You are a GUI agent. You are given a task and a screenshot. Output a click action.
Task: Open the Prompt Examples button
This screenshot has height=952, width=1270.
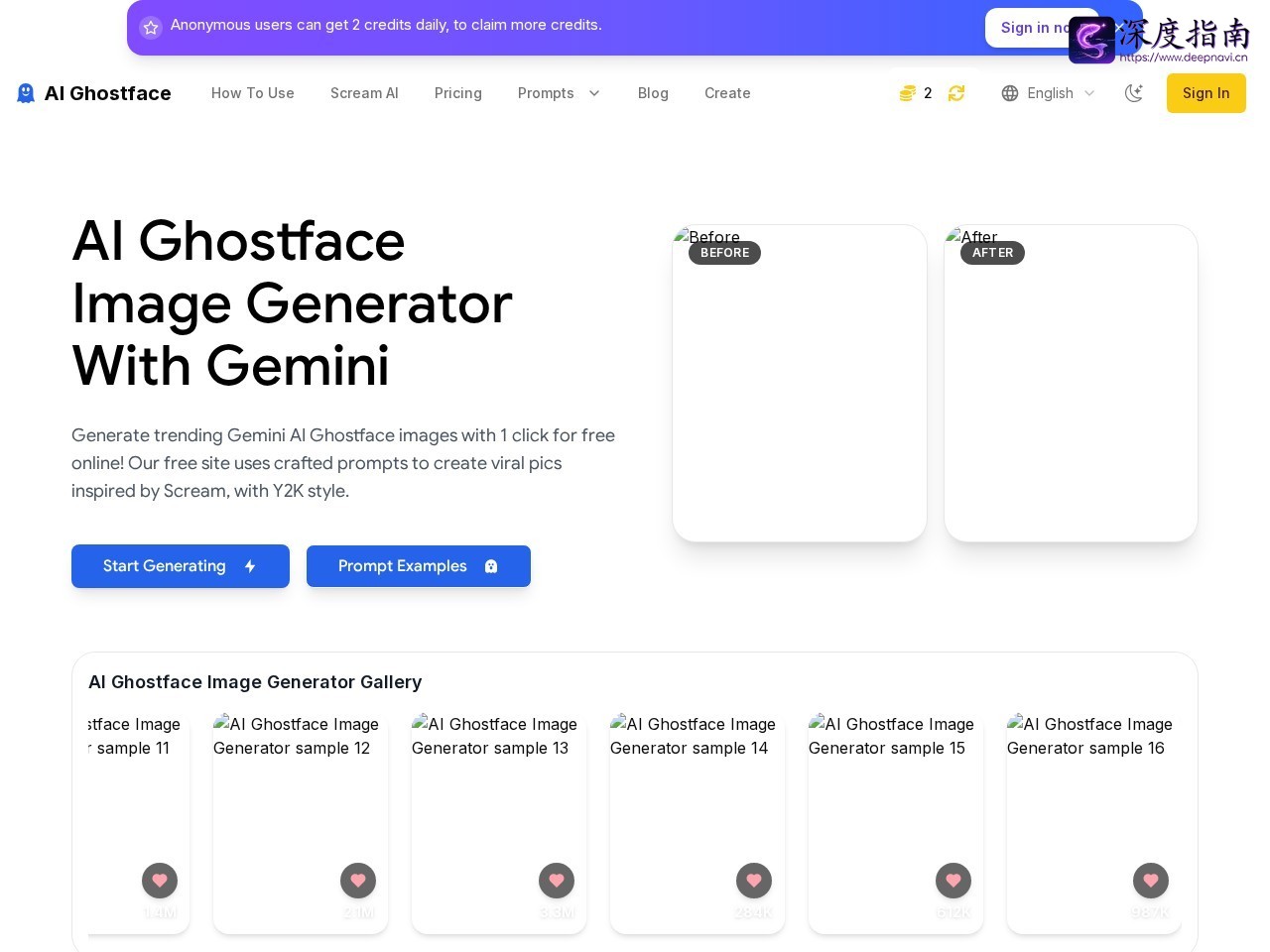click(419, 566)
